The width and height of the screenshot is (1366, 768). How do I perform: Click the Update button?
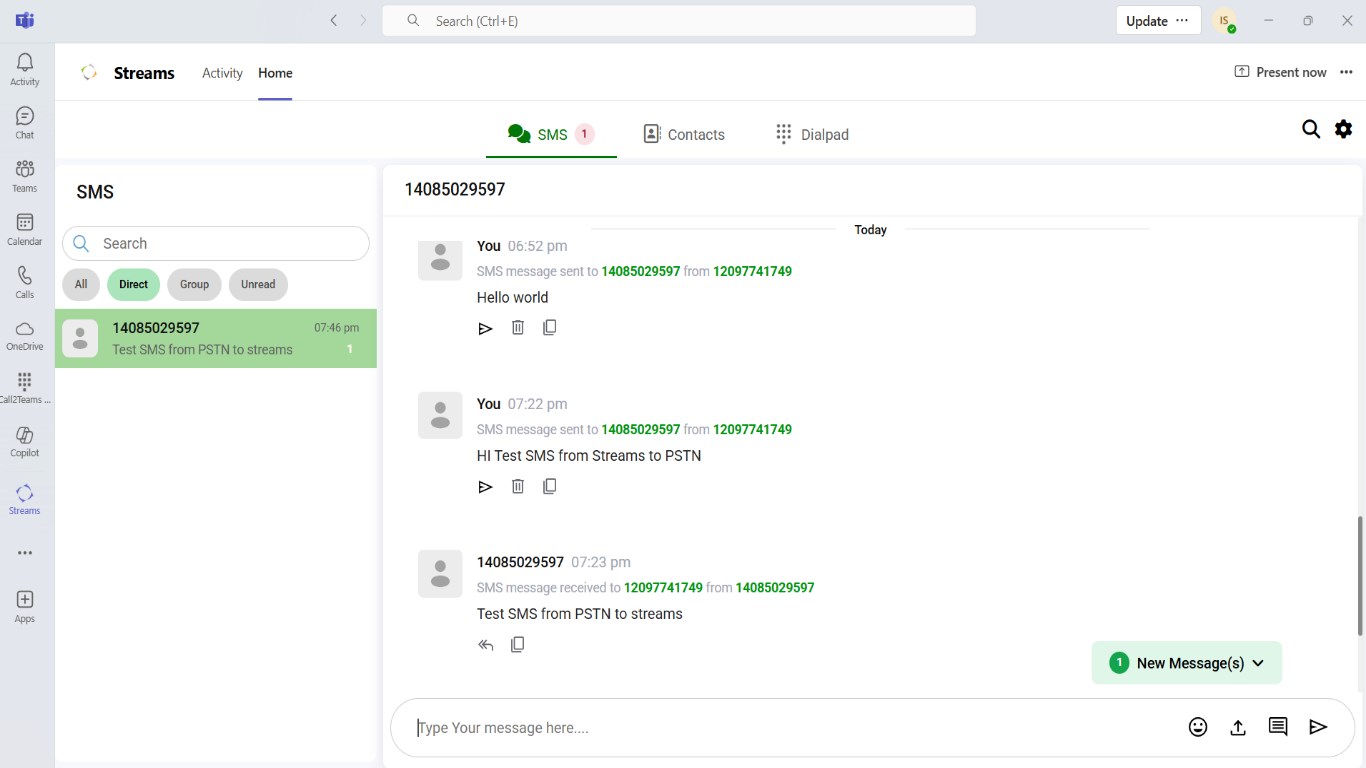[x=1146, y=20]
